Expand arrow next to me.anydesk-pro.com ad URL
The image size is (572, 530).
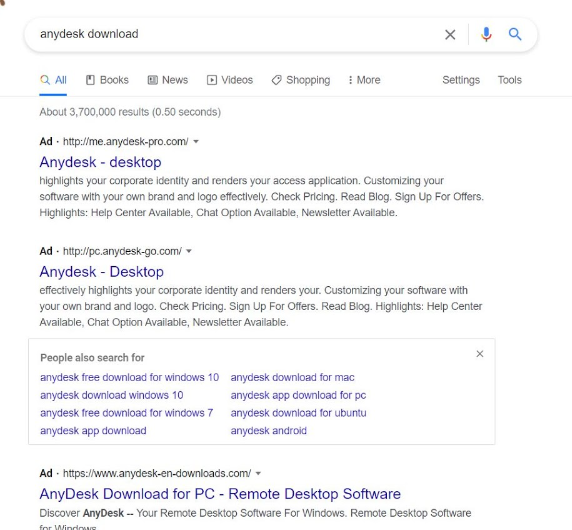[196, 142]
